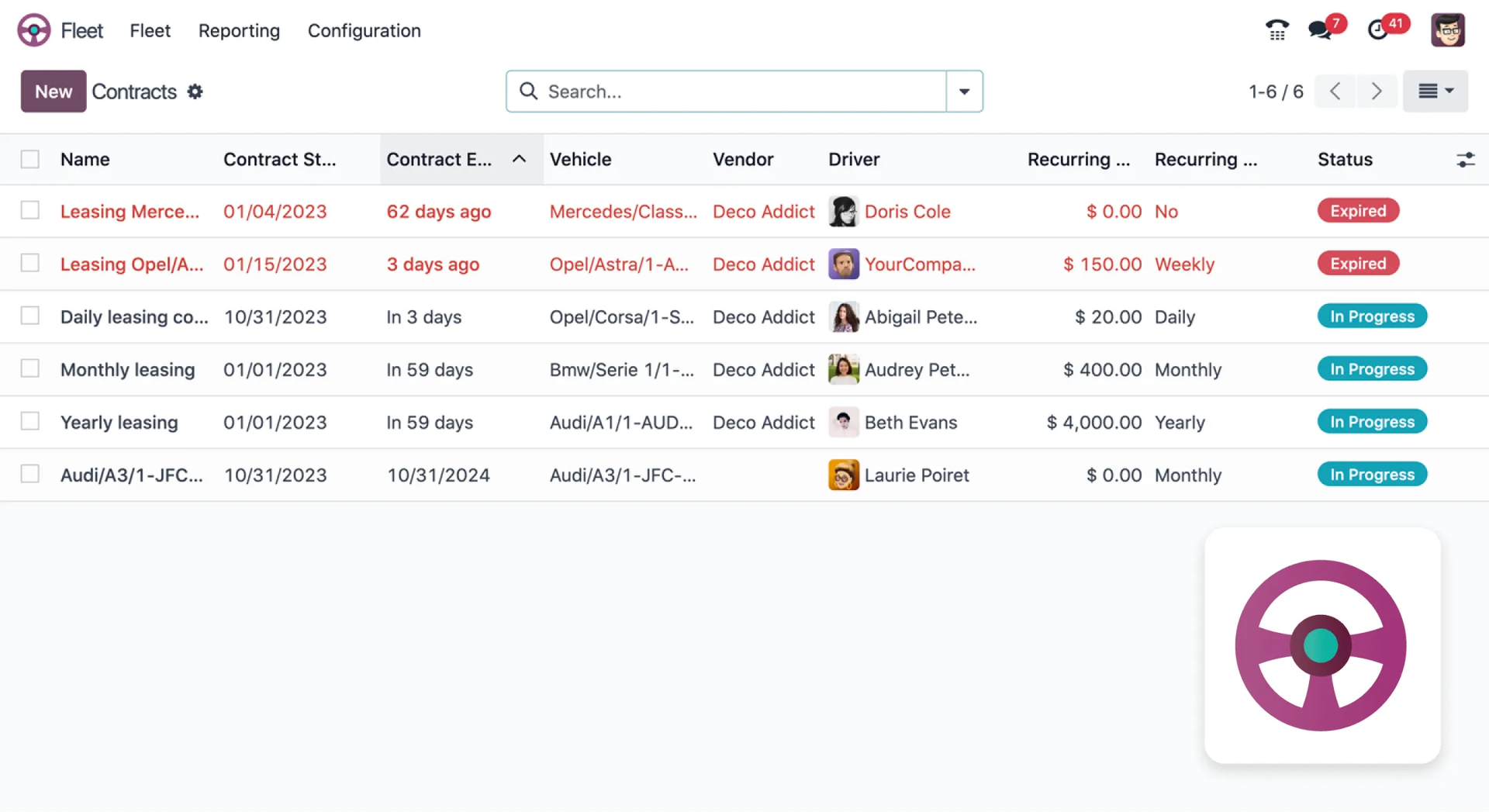
Task: Click the 10/31/2024 expiration date cell
Action: click(x=438, y=475)
